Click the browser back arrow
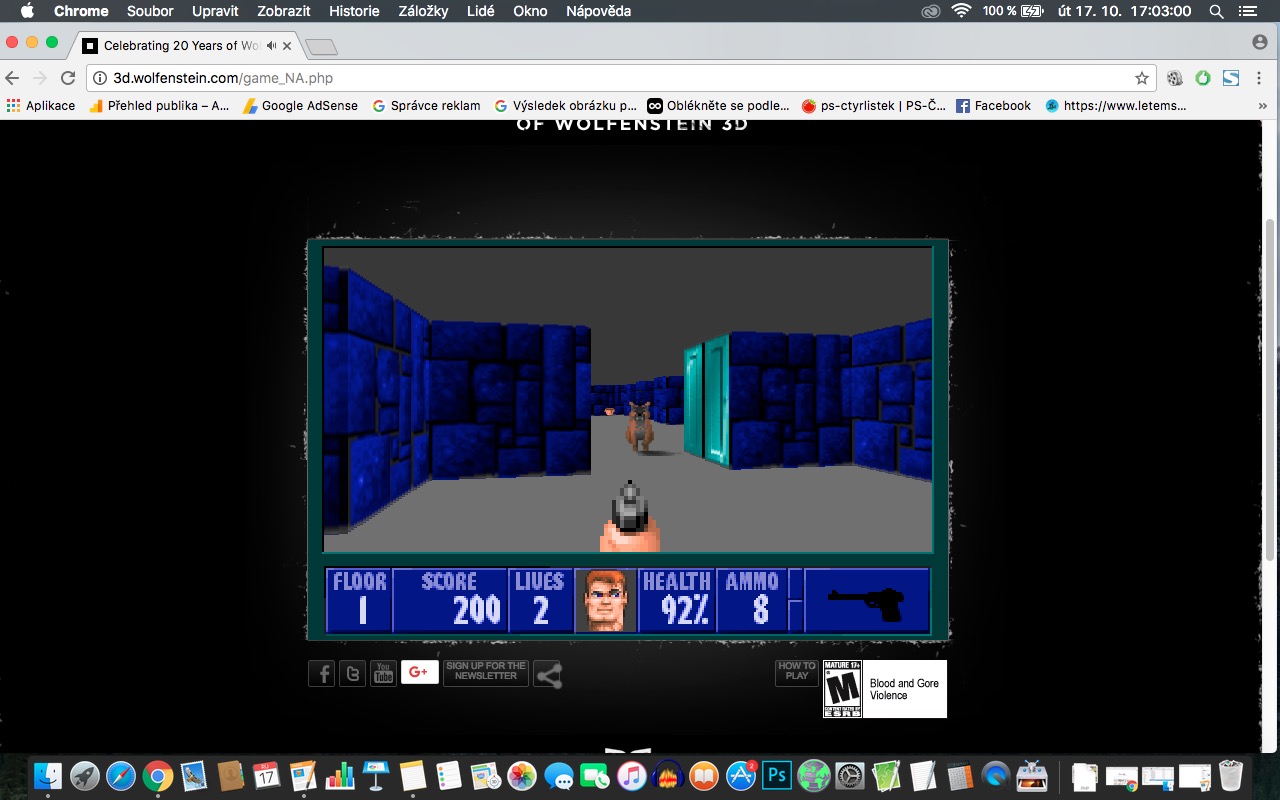1280x800 pixels. click(13, 78)
